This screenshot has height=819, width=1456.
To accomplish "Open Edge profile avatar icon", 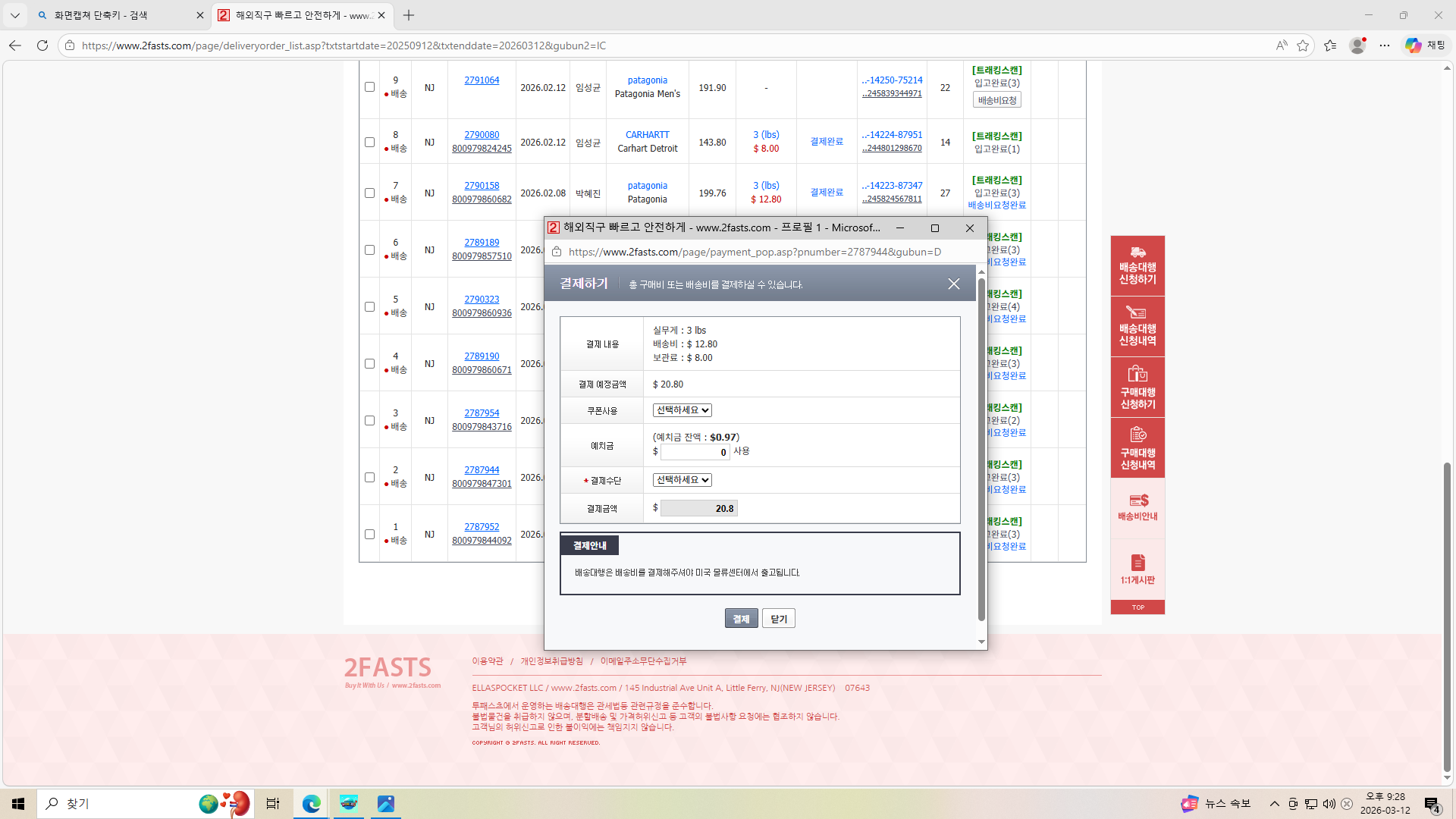I will coord(1357,45).
